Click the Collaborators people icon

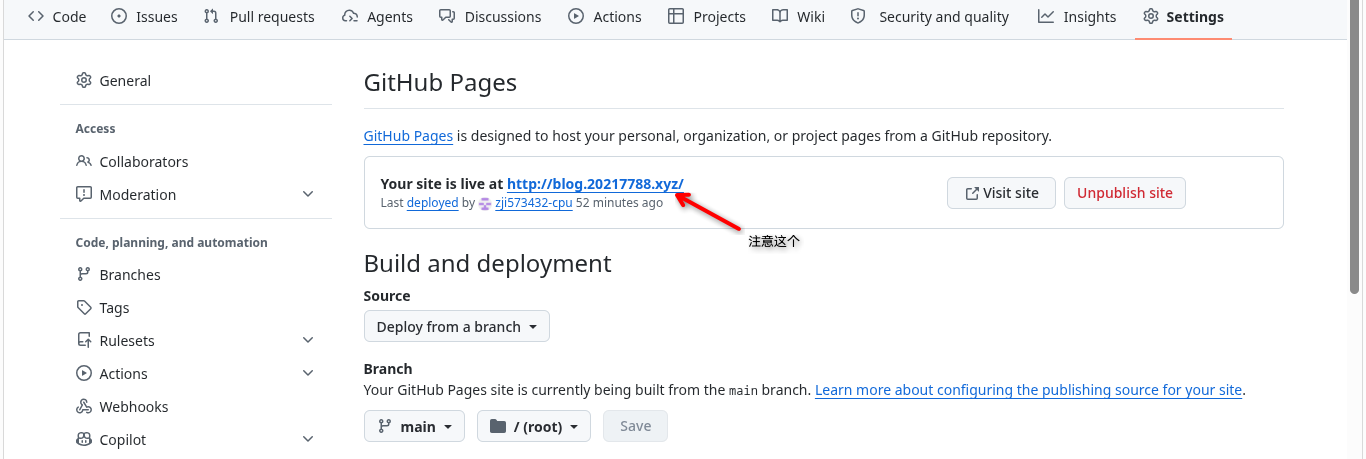[84, 162]
